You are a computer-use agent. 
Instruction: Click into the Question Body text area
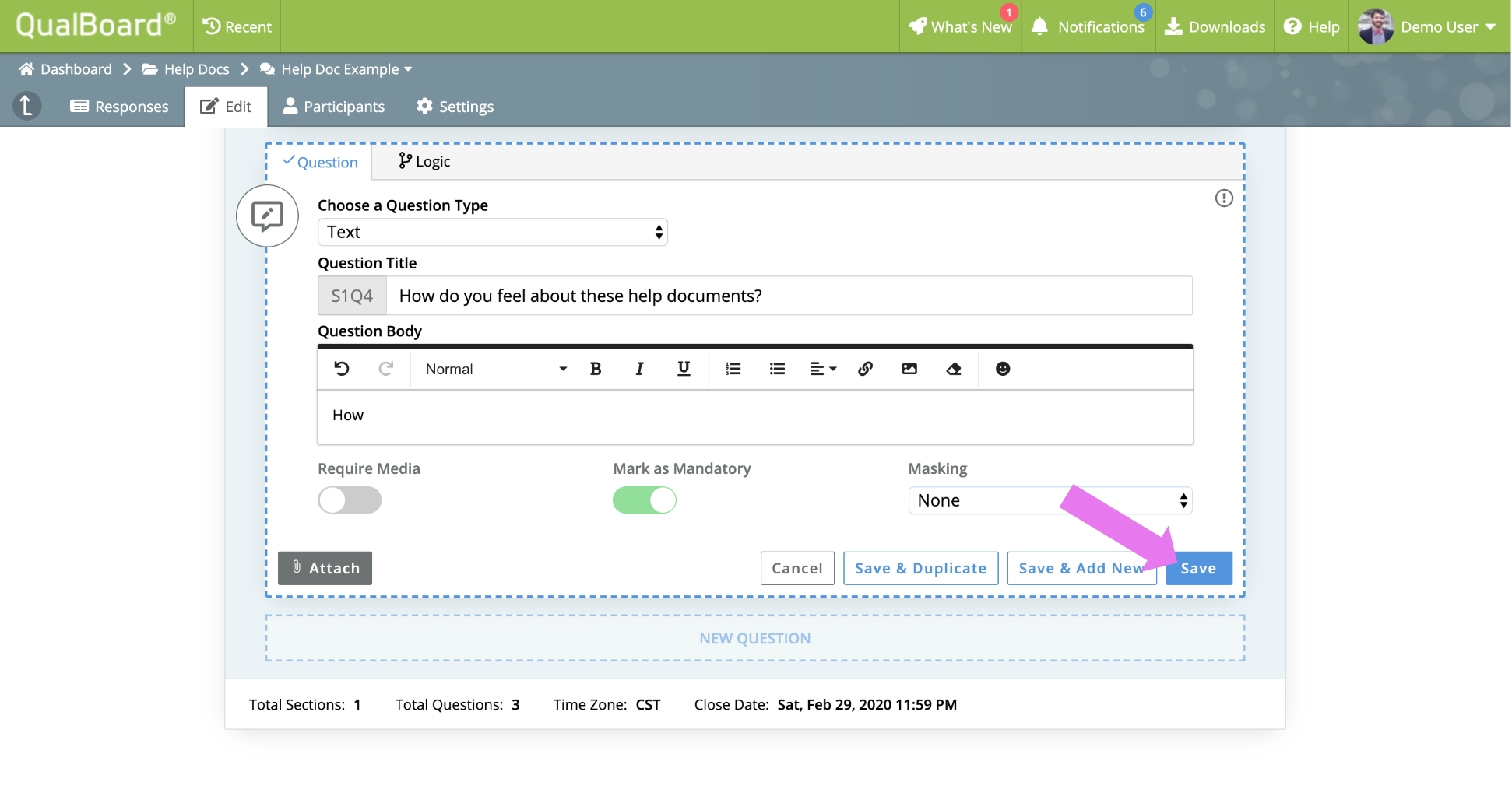pyautogui.click(x=755, y=417)
